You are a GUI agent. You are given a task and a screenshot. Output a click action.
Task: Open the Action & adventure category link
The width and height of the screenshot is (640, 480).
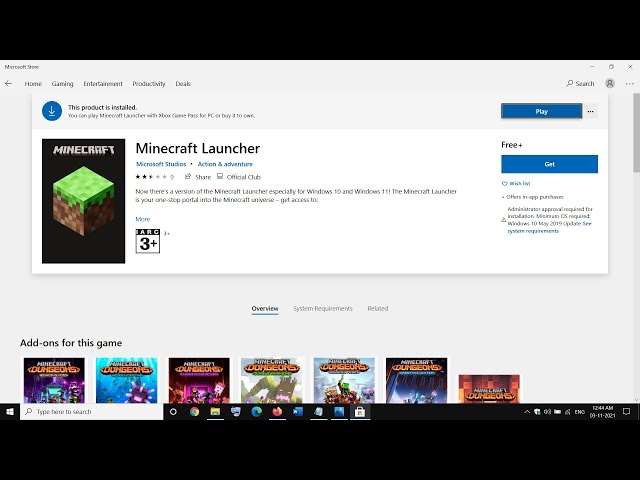click(225, 164)
